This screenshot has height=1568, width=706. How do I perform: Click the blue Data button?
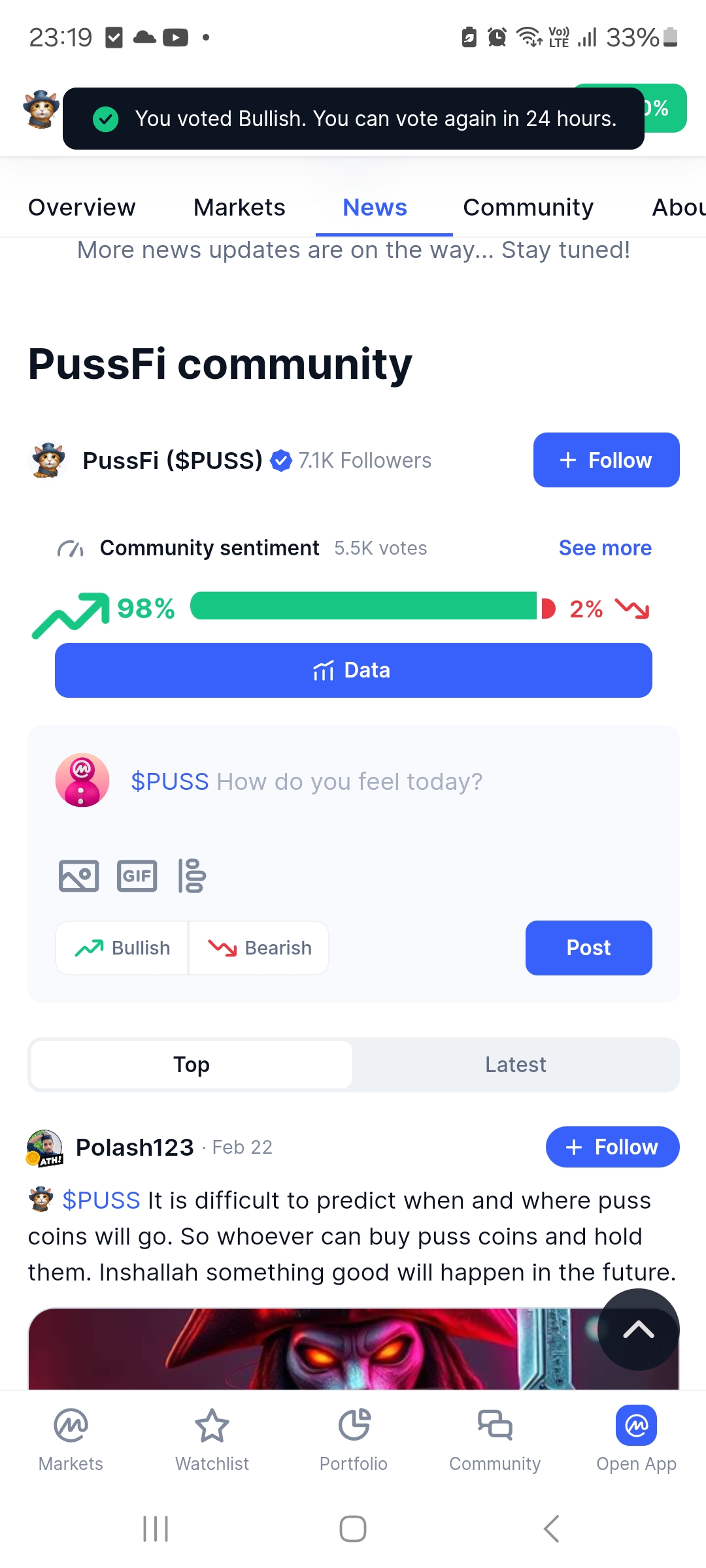click(x=354, y=670)
